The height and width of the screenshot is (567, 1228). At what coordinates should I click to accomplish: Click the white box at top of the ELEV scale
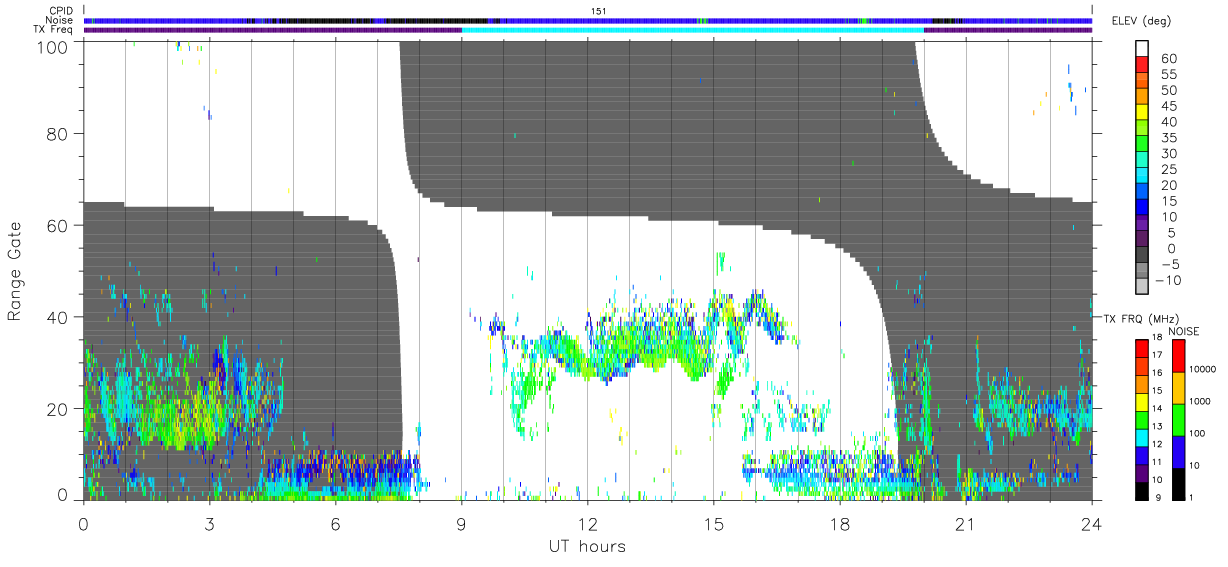point(1141,48)
